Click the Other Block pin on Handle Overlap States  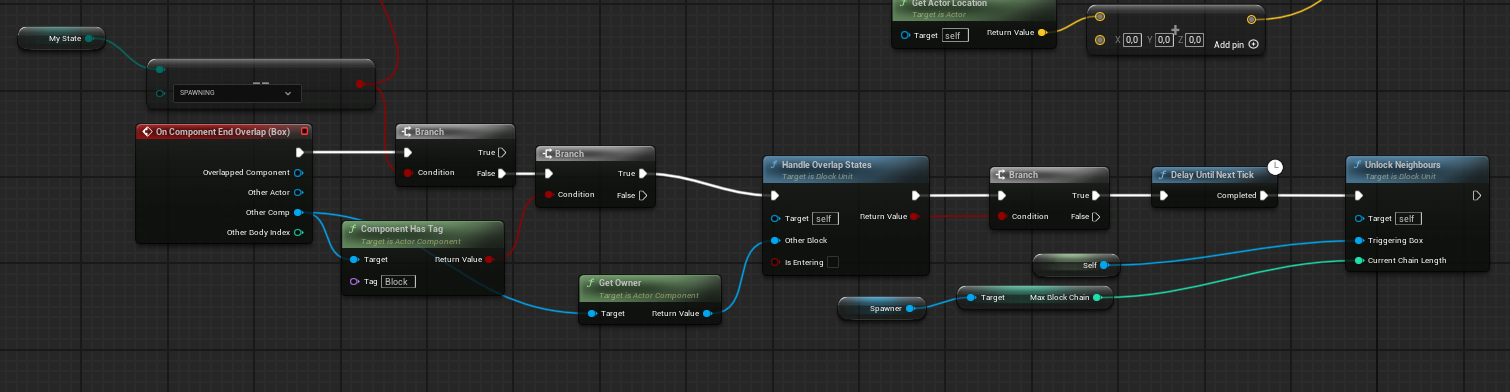coord(775,241)
